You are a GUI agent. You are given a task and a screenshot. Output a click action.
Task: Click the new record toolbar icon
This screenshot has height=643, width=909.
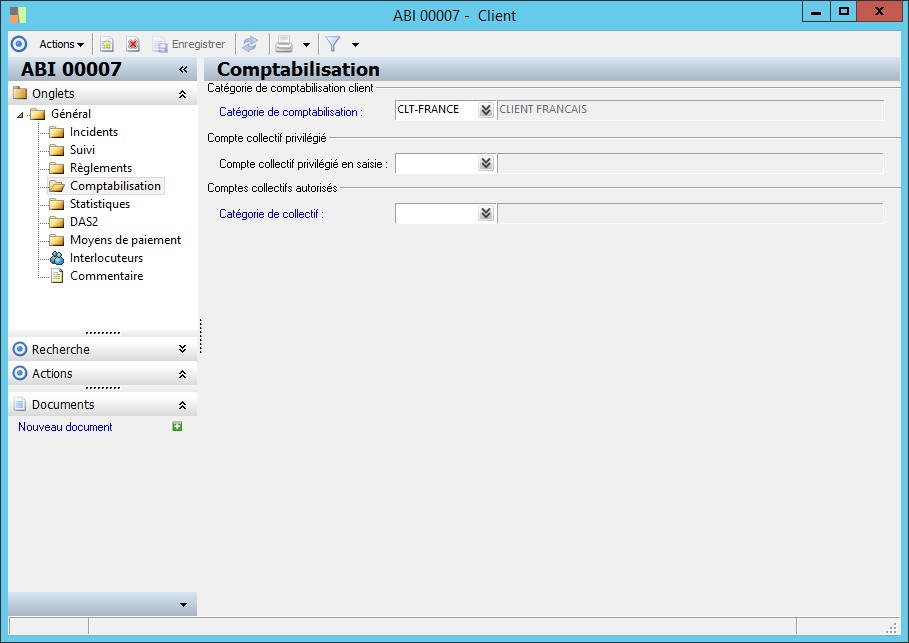click(107, 44)
